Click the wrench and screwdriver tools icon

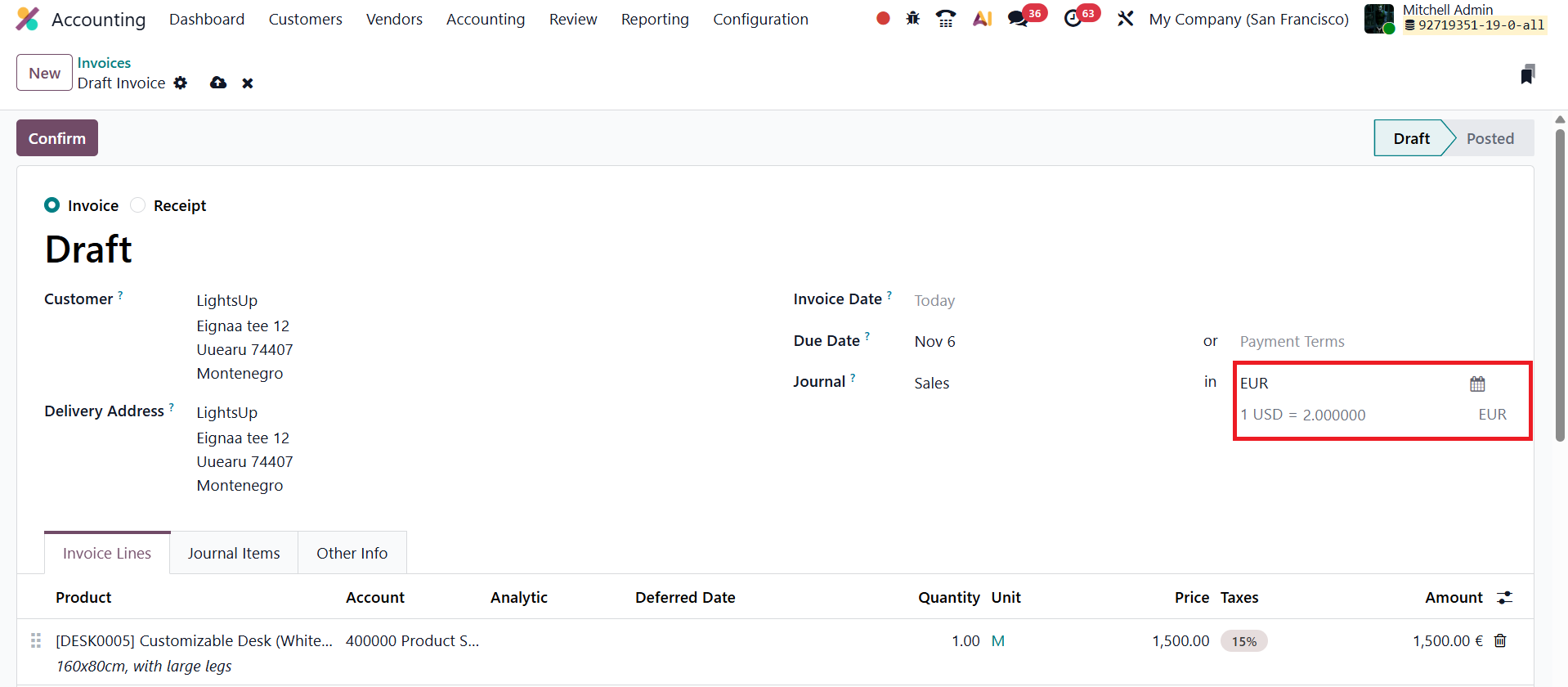click(x=1125, y=18)
